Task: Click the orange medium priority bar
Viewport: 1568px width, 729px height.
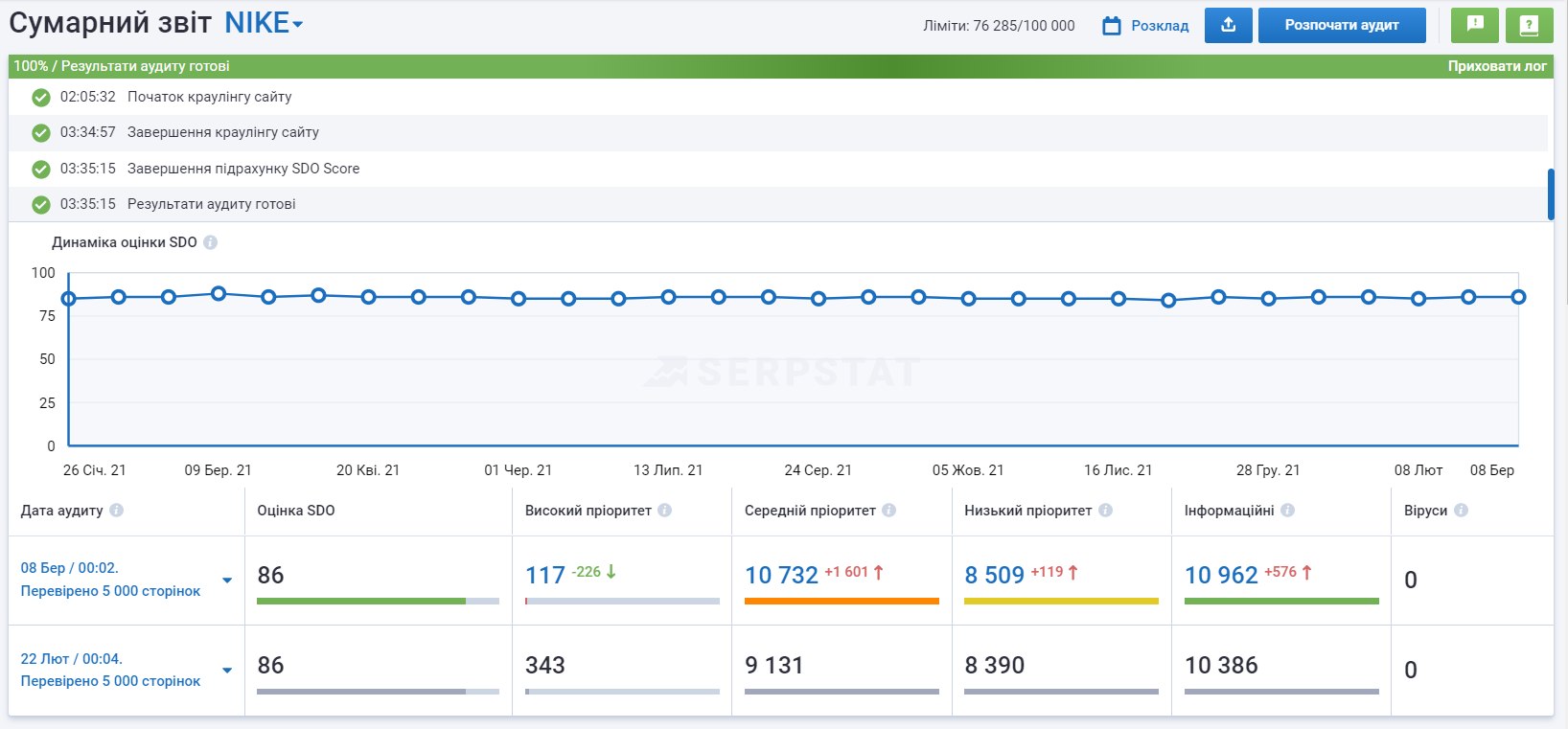Action: [842, 602]
